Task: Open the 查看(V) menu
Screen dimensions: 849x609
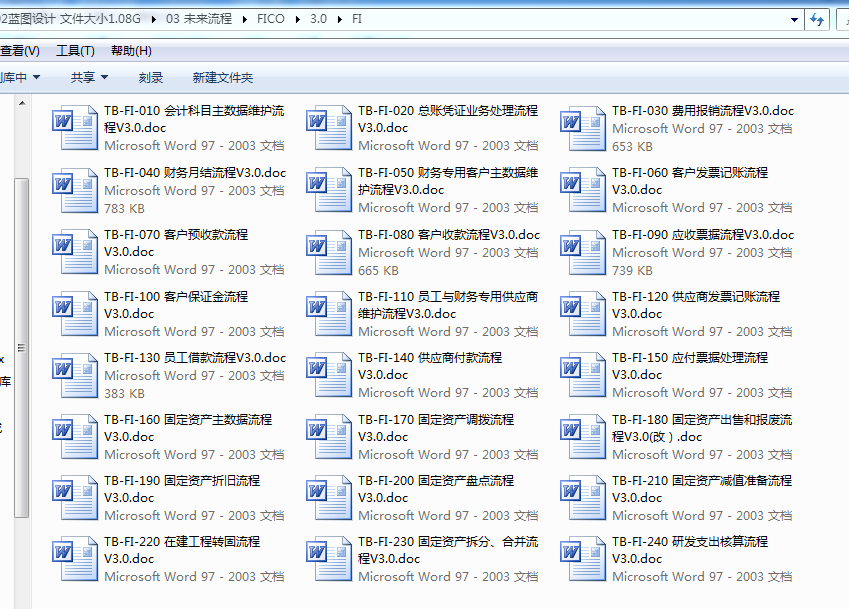Action: click(19, 51)
